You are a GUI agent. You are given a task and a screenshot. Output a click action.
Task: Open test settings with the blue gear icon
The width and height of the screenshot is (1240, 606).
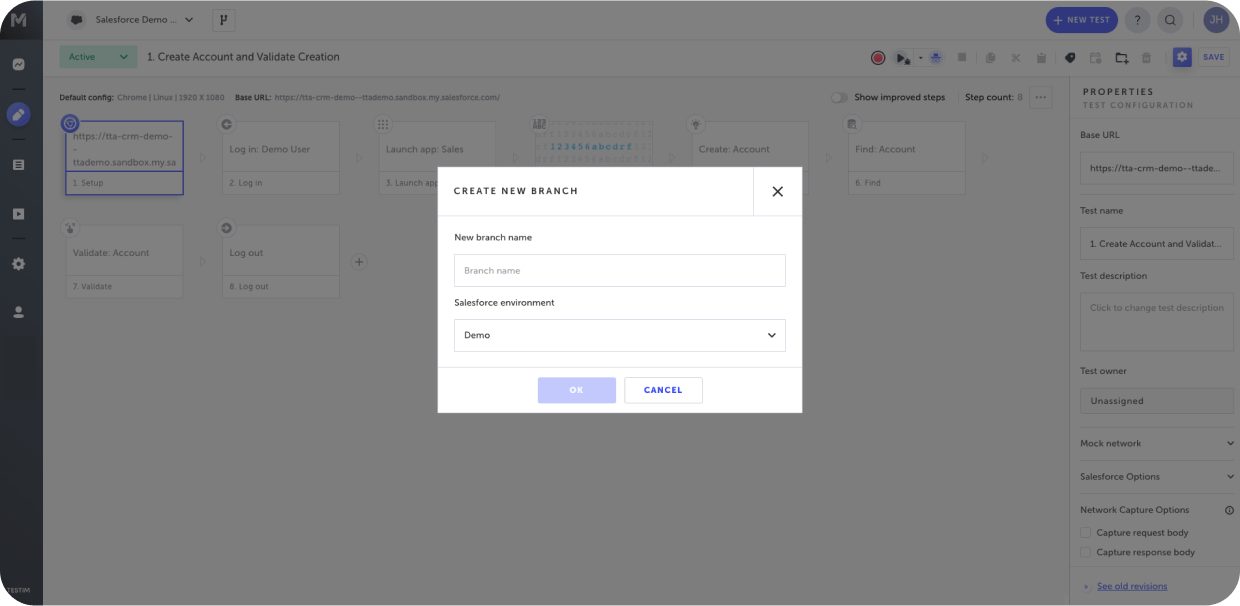[1182, 57]
